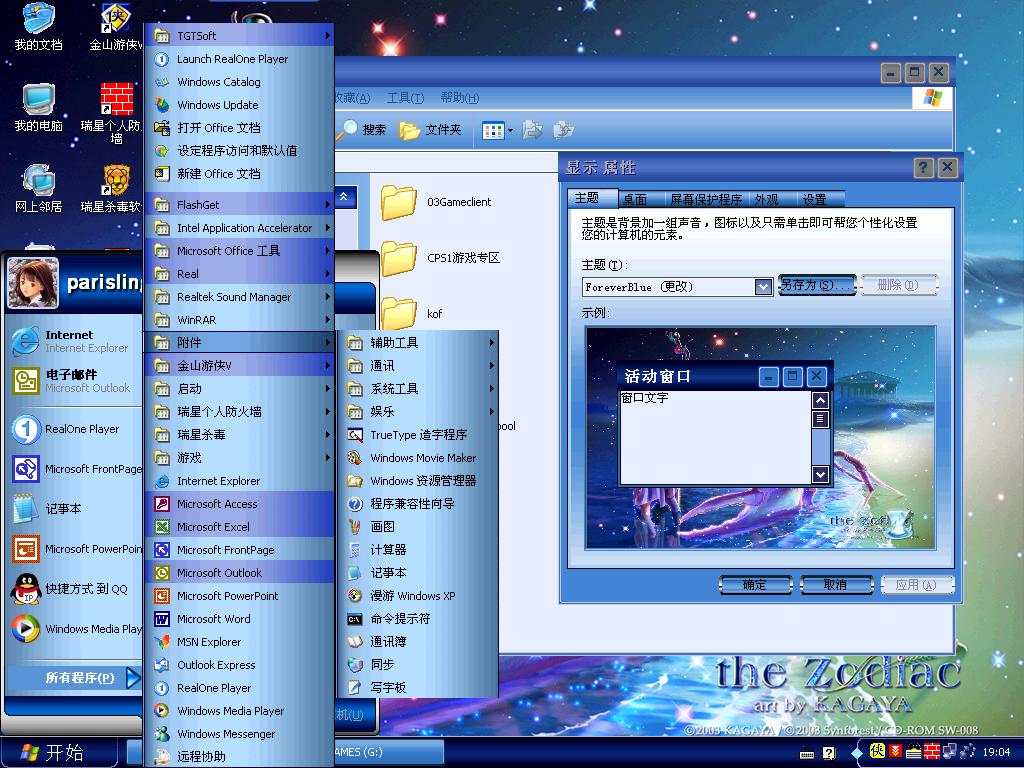1024x768 pixels.
Task: Open My Documents desktop icon
Action: pos(38,27)
